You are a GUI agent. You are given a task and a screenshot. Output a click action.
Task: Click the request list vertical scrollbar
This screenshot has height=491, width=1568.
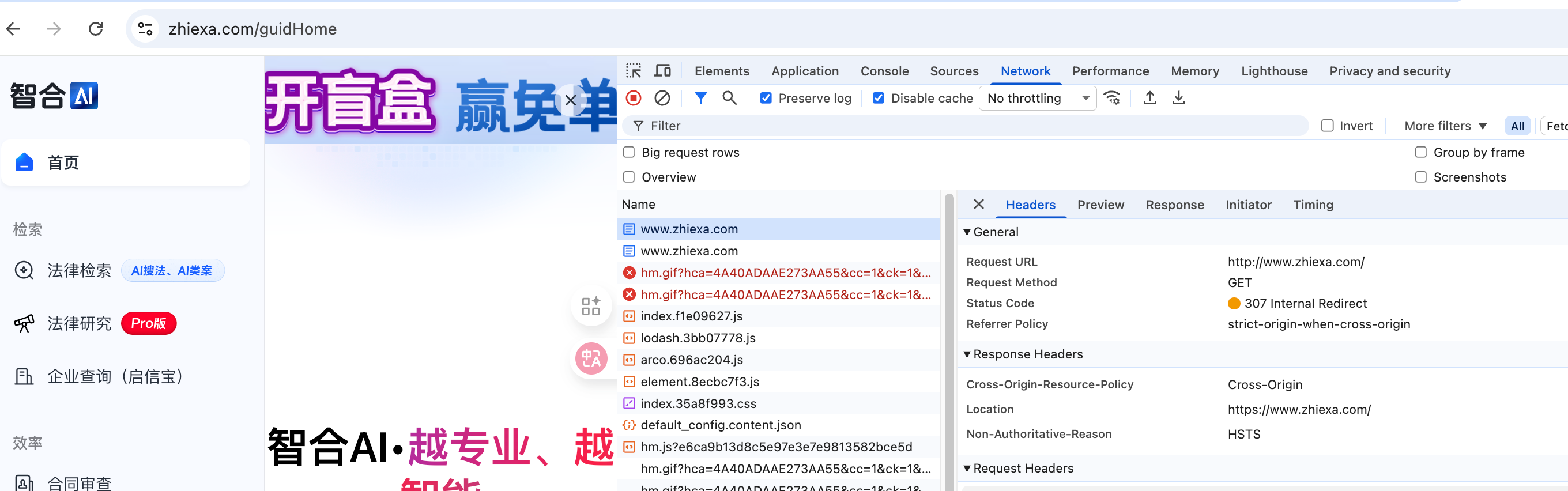click(x=948, y=342)
